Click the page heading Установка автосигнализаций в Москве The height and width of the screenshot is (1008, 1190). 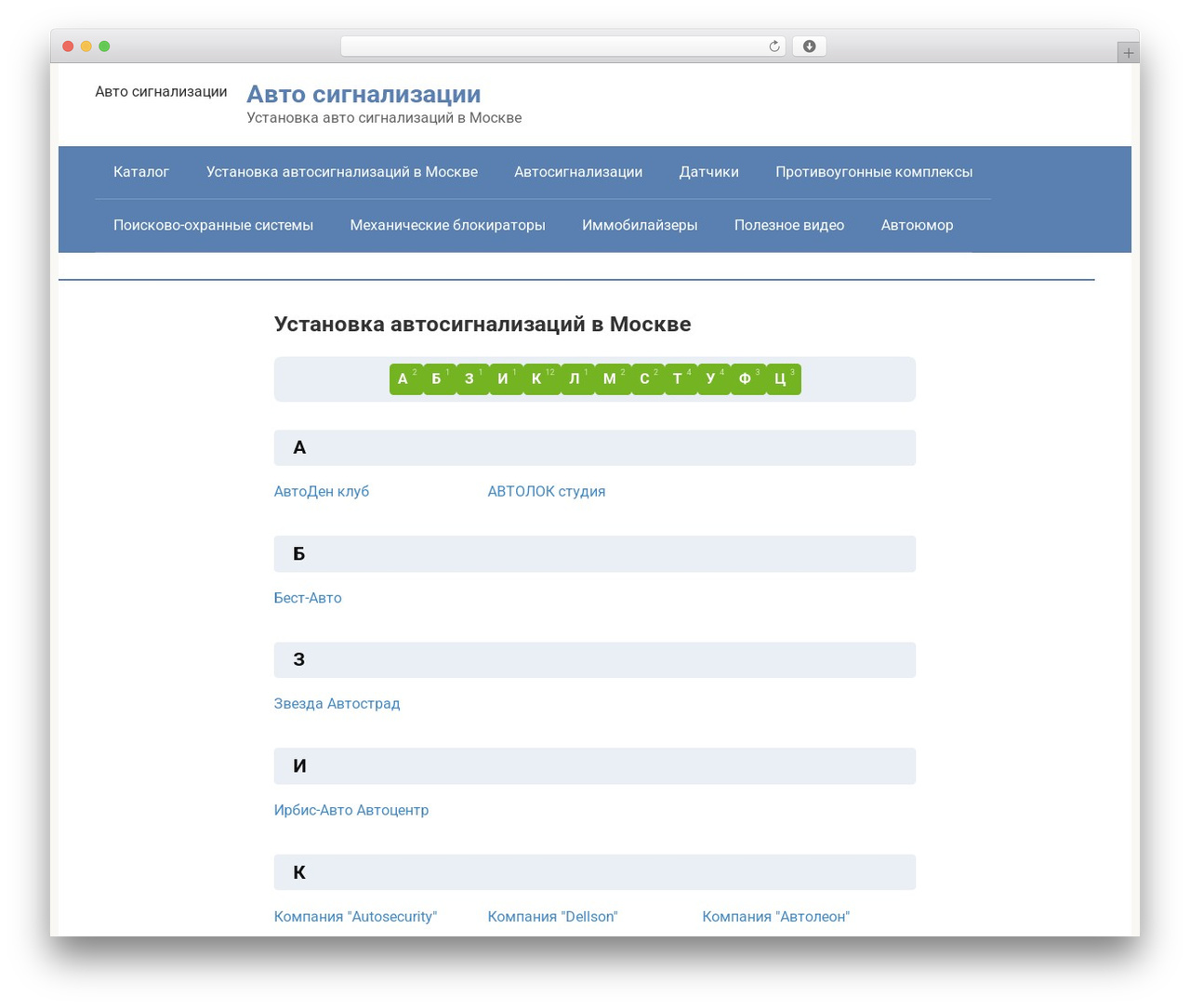pos(483,325)
